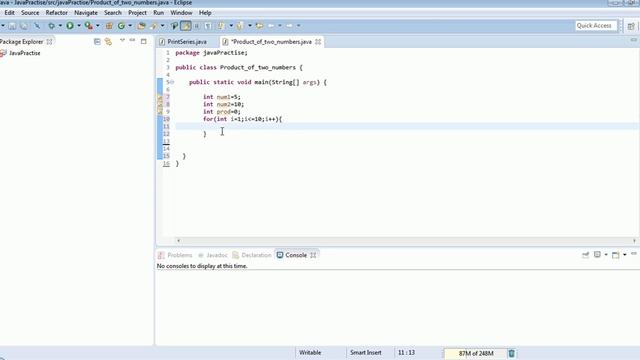Click the New Java Package icon

point(109,26)
